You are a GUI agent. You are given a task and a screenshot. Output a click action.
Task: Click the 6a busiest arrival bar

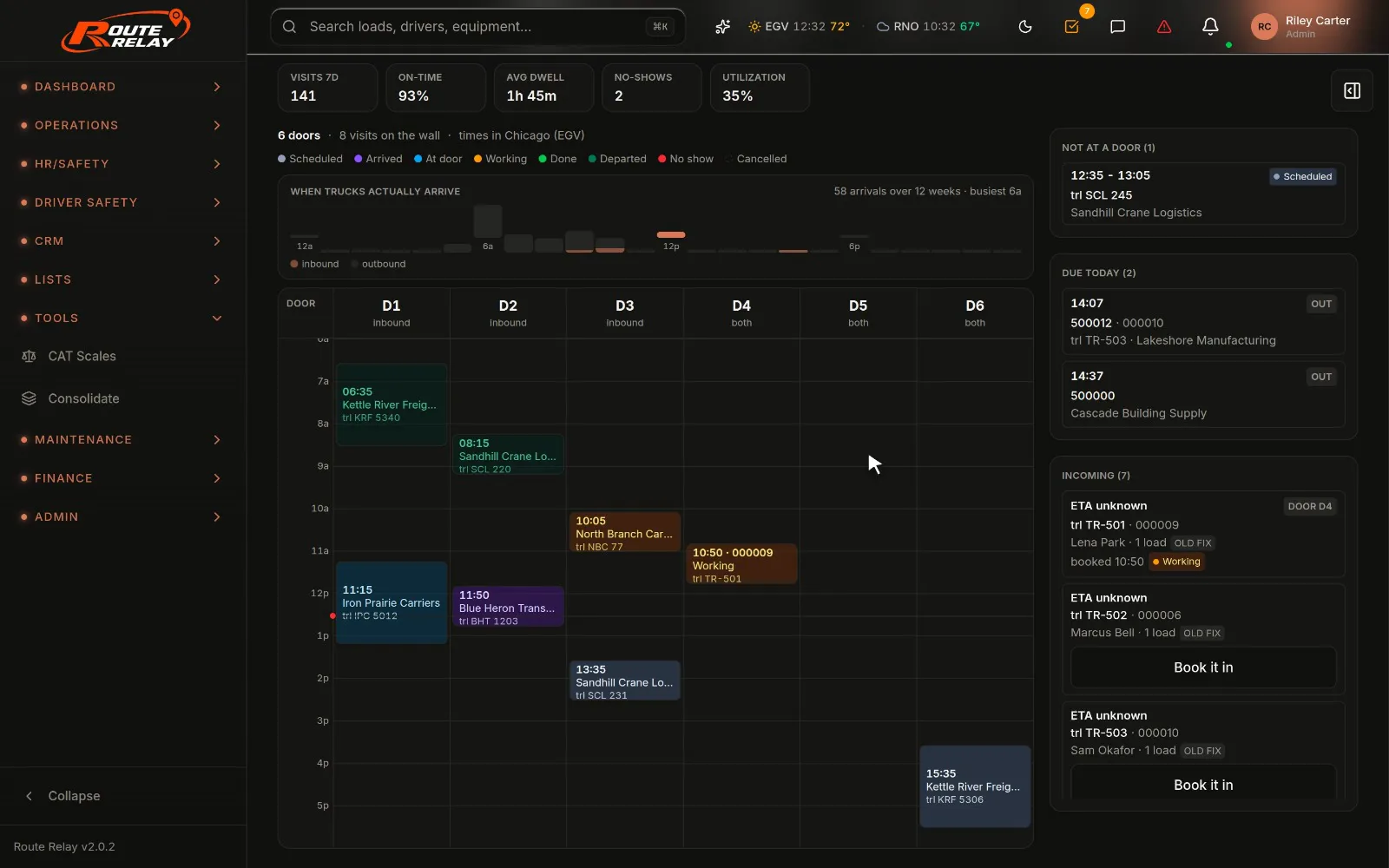(x=488, y=222)
